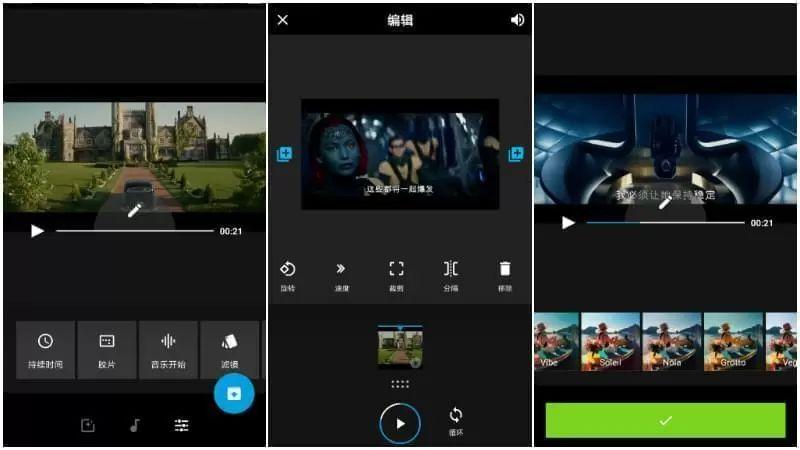This screenshot has height=450, width=800.
Task: Switch to the settings sliders tab
Action: click(x=181, y=425)
